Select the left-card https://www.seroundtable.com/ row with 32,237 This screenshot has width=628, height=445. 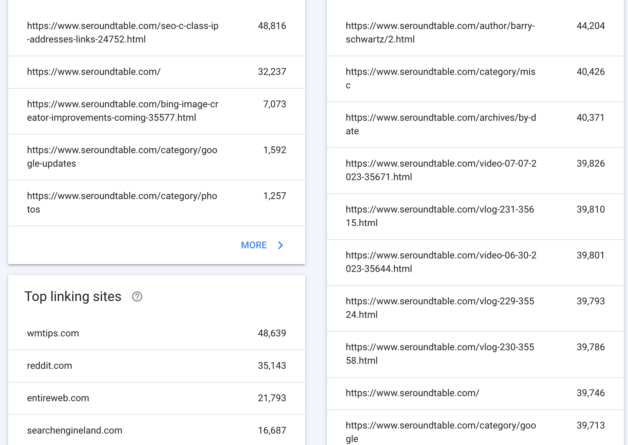(157, 72)
